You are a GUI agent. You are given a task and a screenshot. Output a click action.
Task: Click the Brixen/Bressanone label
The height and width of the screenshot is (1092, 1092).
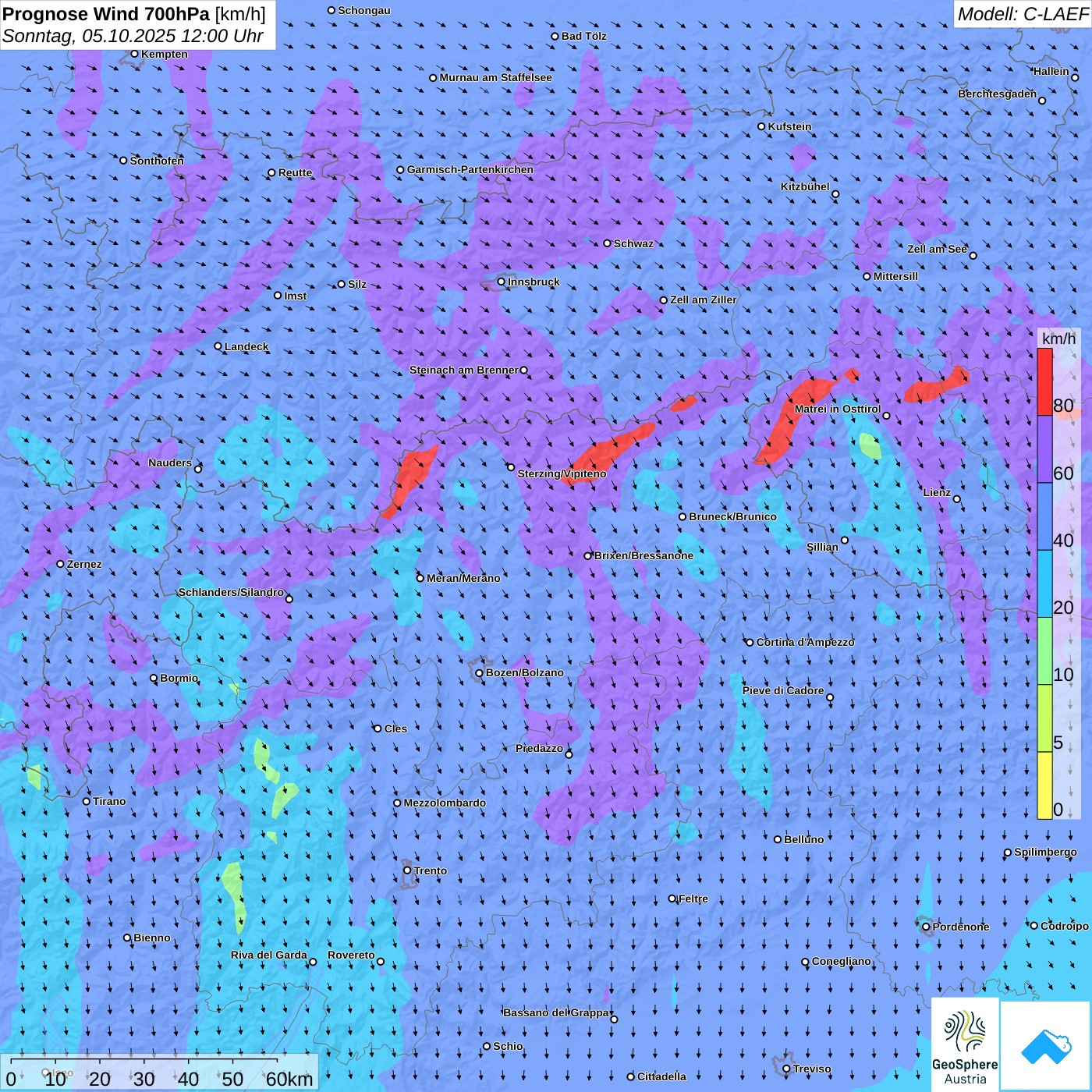643,555
